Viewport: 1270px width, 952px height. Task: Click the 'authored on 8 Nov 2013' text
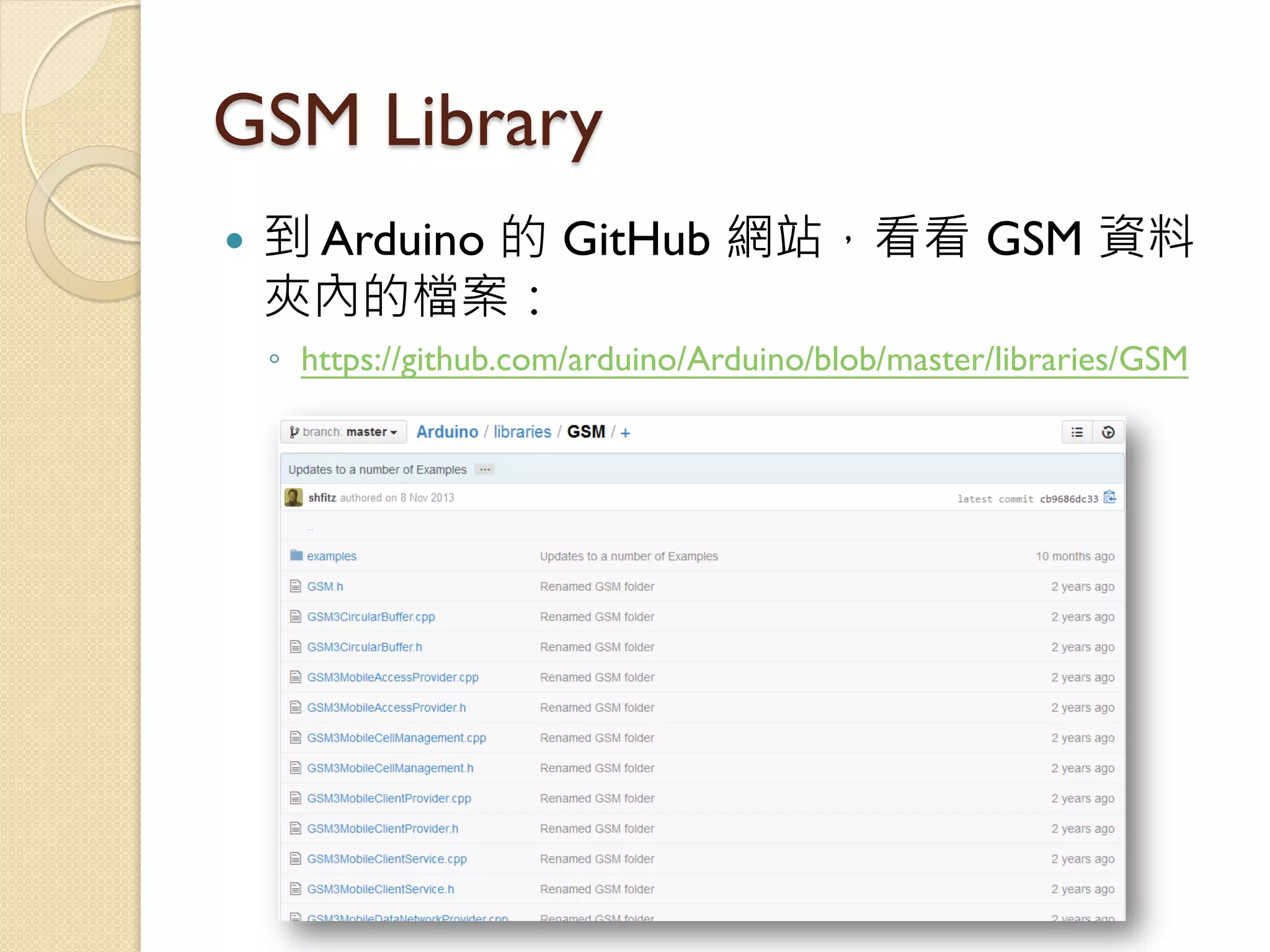(x=397, y=498)
